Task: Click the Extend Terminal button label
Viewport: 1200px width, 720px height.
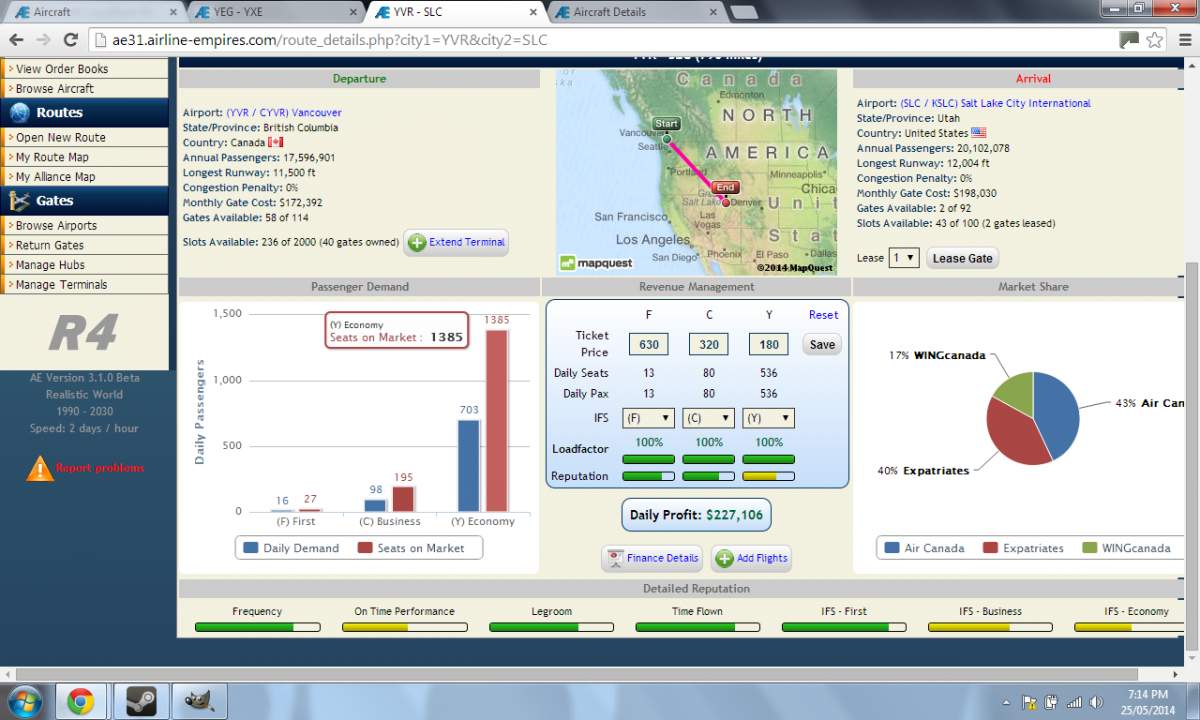Action: (467, 242)
